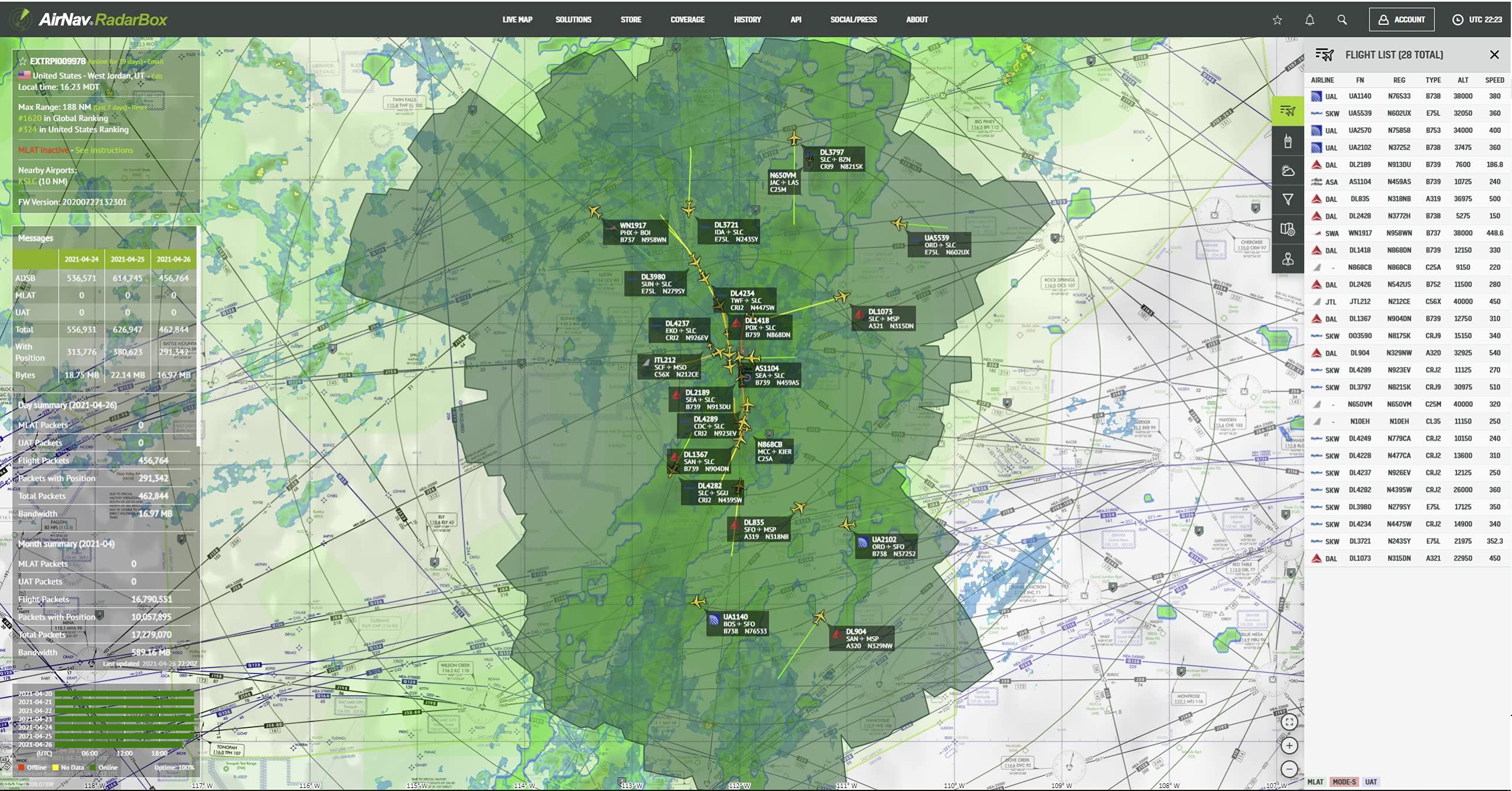1512x791 pixels.
Task: Toggle the MLAT source filter
Action: [1315, 782]
